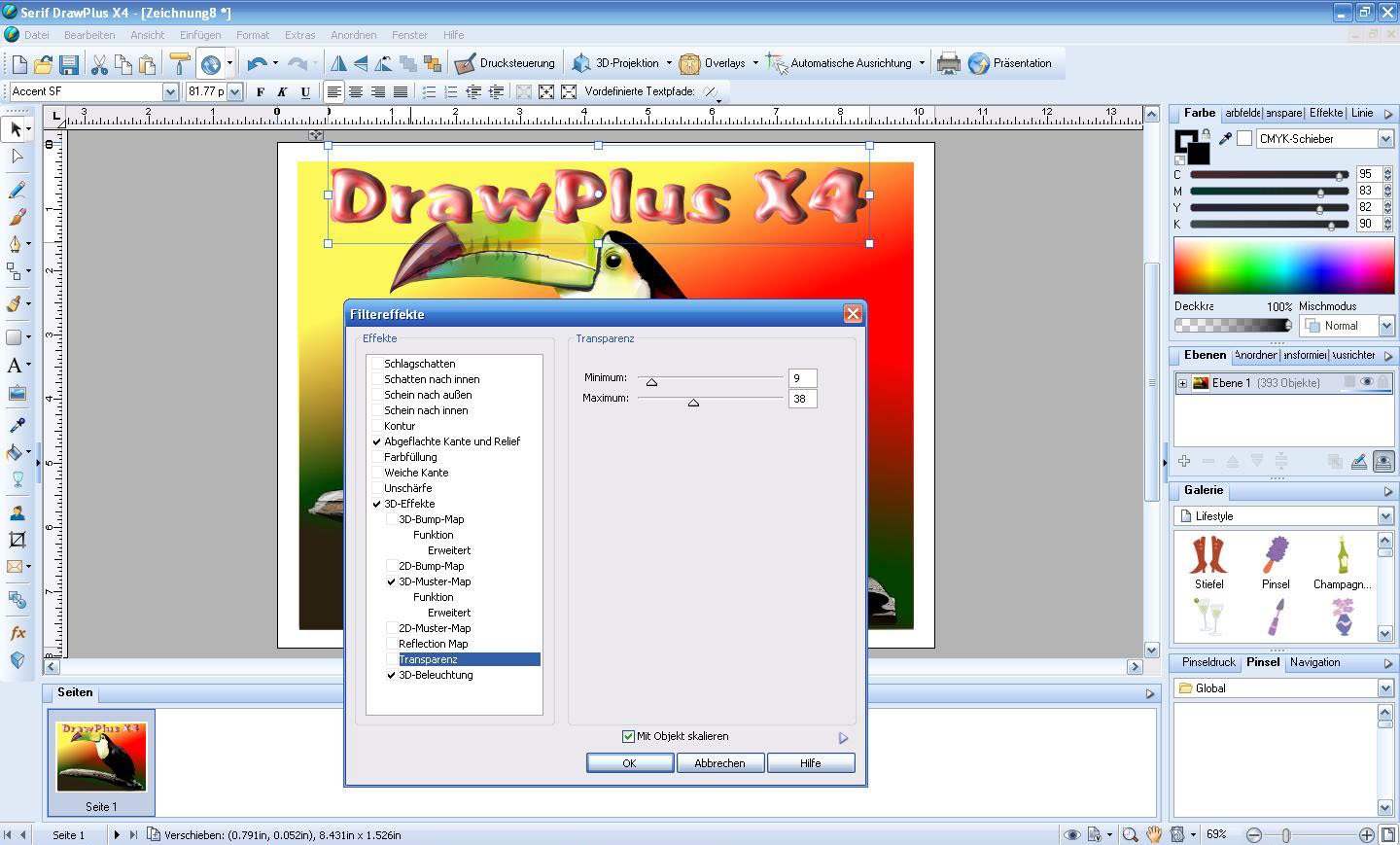This screenshot has height=845, width=1400.
Task: Uncheck the 3D-Effekte checkbox
Action: 376,504
